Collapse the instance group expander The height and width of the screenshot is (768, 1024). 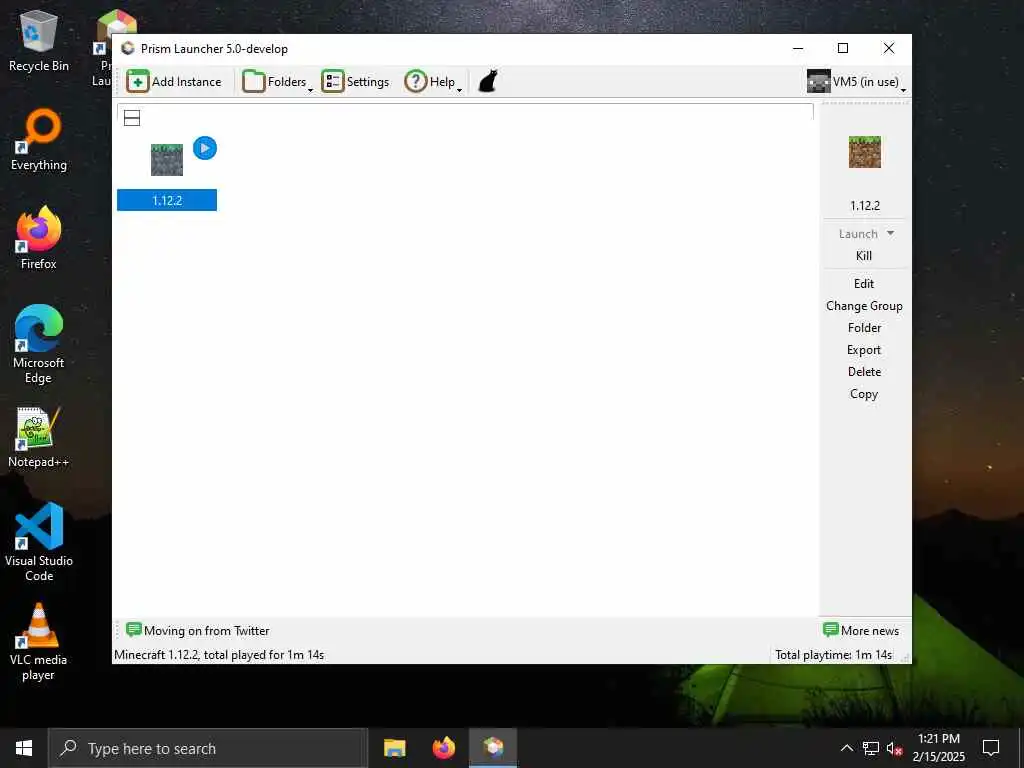pos(132,118)
